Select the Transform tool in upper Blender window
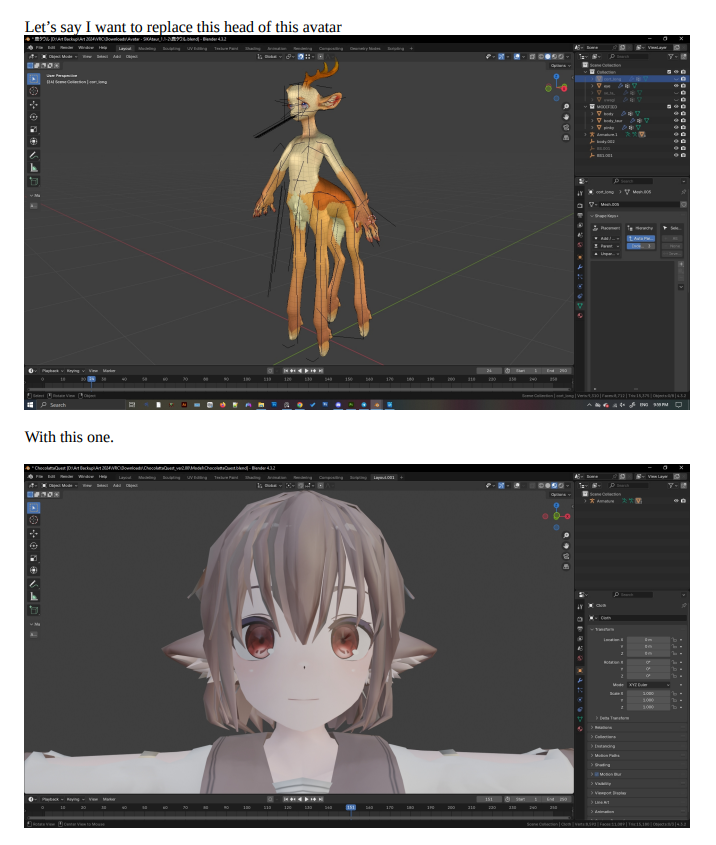The width and height of the screenshot is (716, 845). (x=33, y=141)
